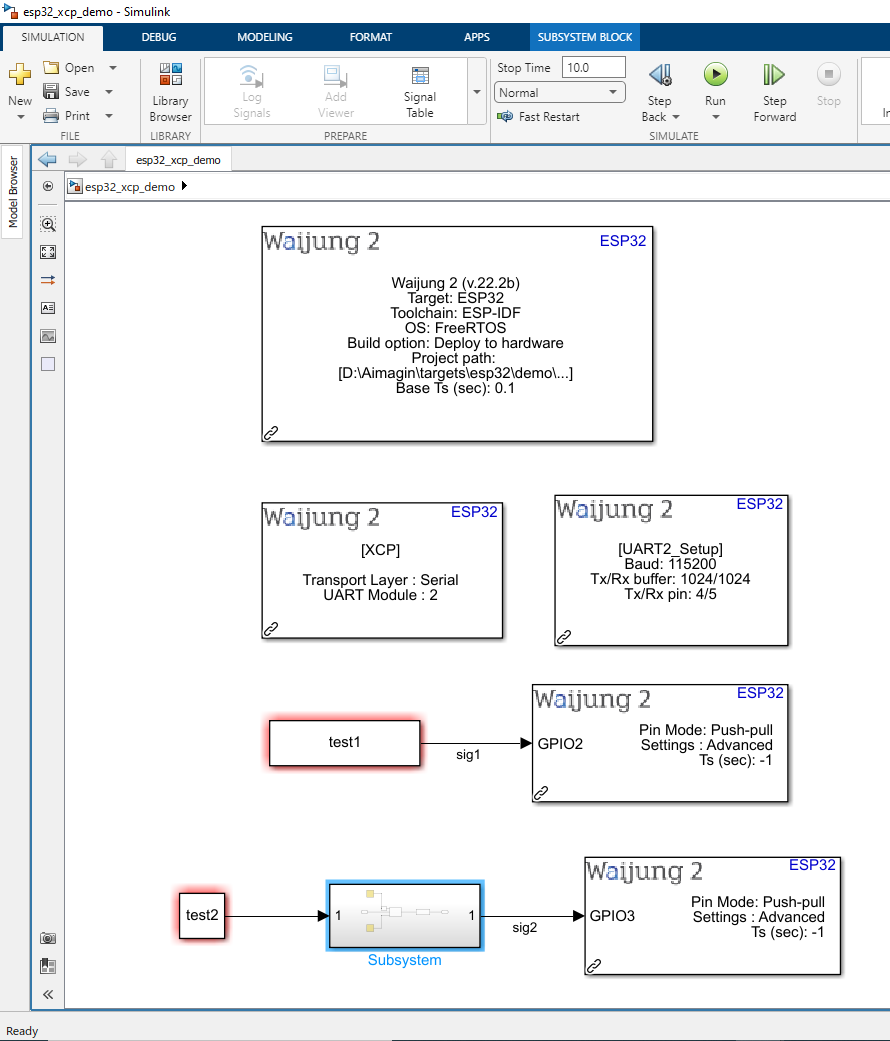Expand the New dropdown arrow
The image size is (890, 1041).
click(x=21, y=118)
